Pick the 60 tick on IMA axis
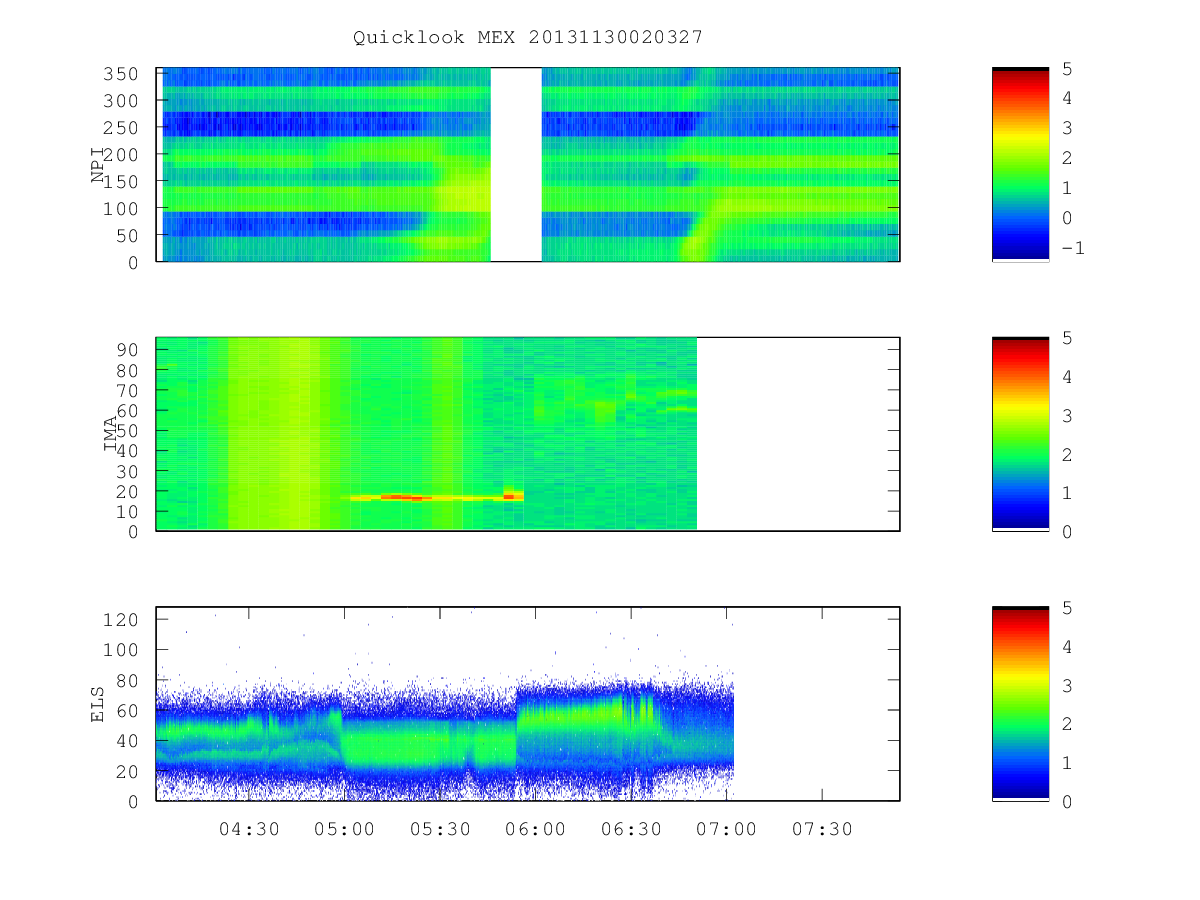1200x900 pixels. [127, 410]
